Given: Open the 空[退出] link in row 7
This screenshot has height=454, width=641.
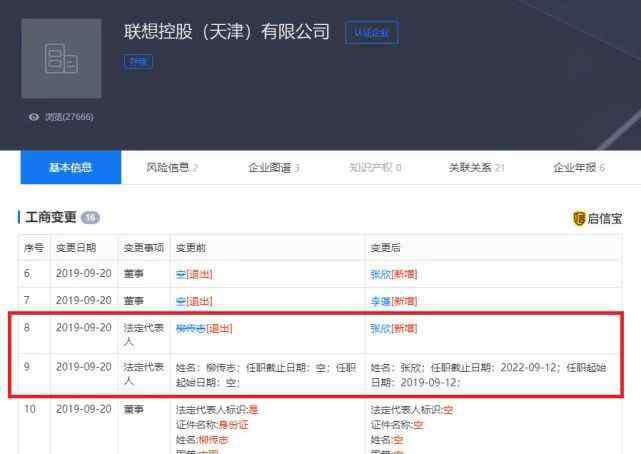Looking at the screenshot, I should pos(194,301).
